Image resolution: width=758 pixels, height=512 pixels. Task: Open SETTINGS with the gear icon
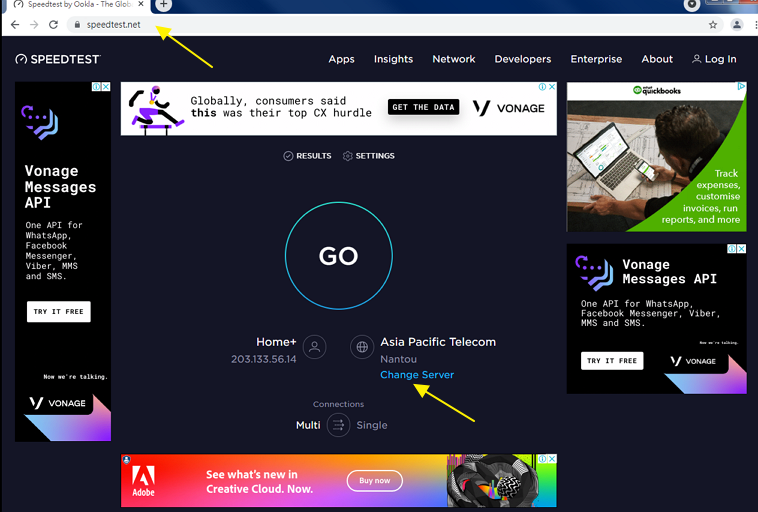click(x=369, y=156)
